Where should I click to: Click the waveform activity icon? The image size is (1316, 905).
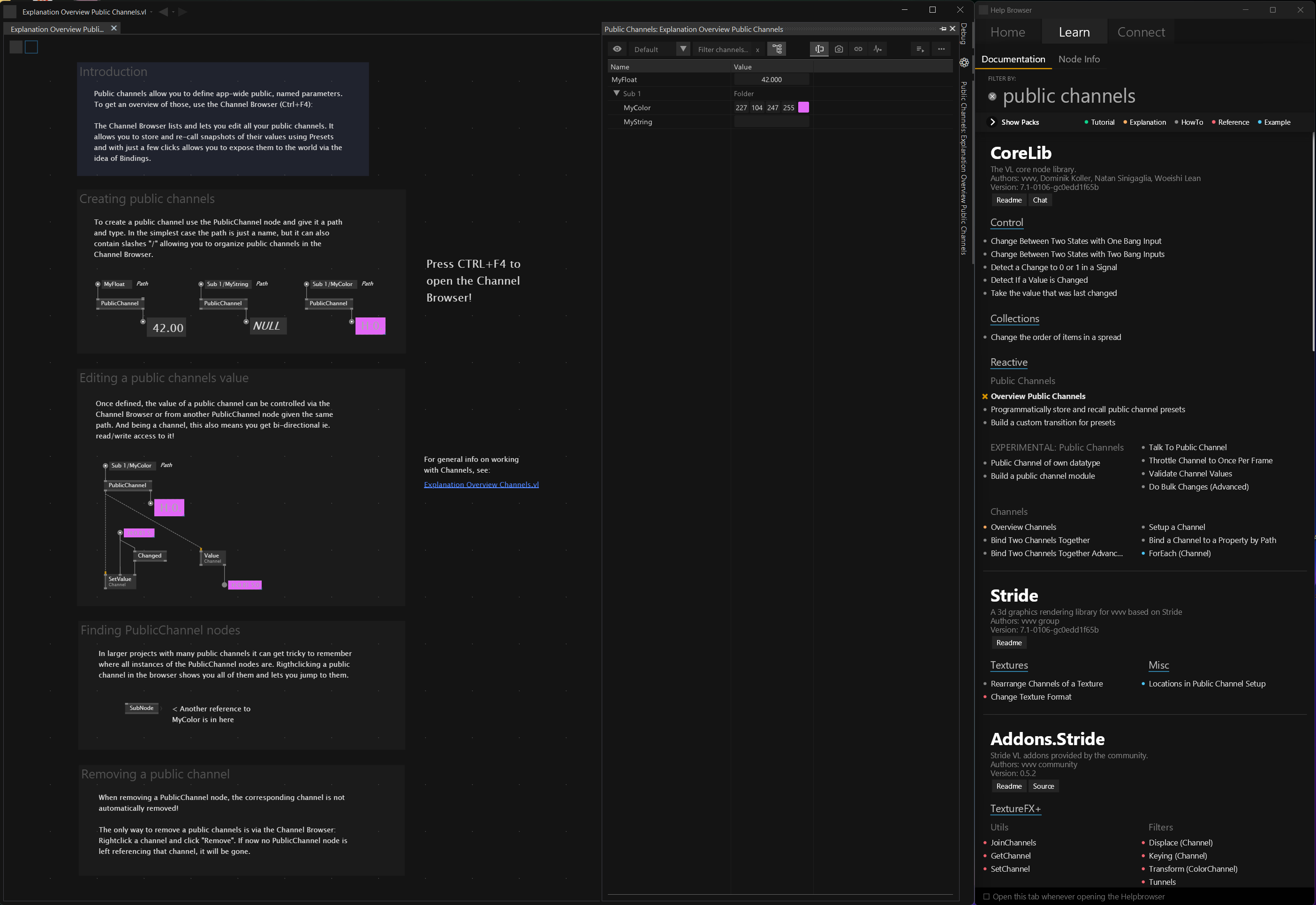pos(877,49)
